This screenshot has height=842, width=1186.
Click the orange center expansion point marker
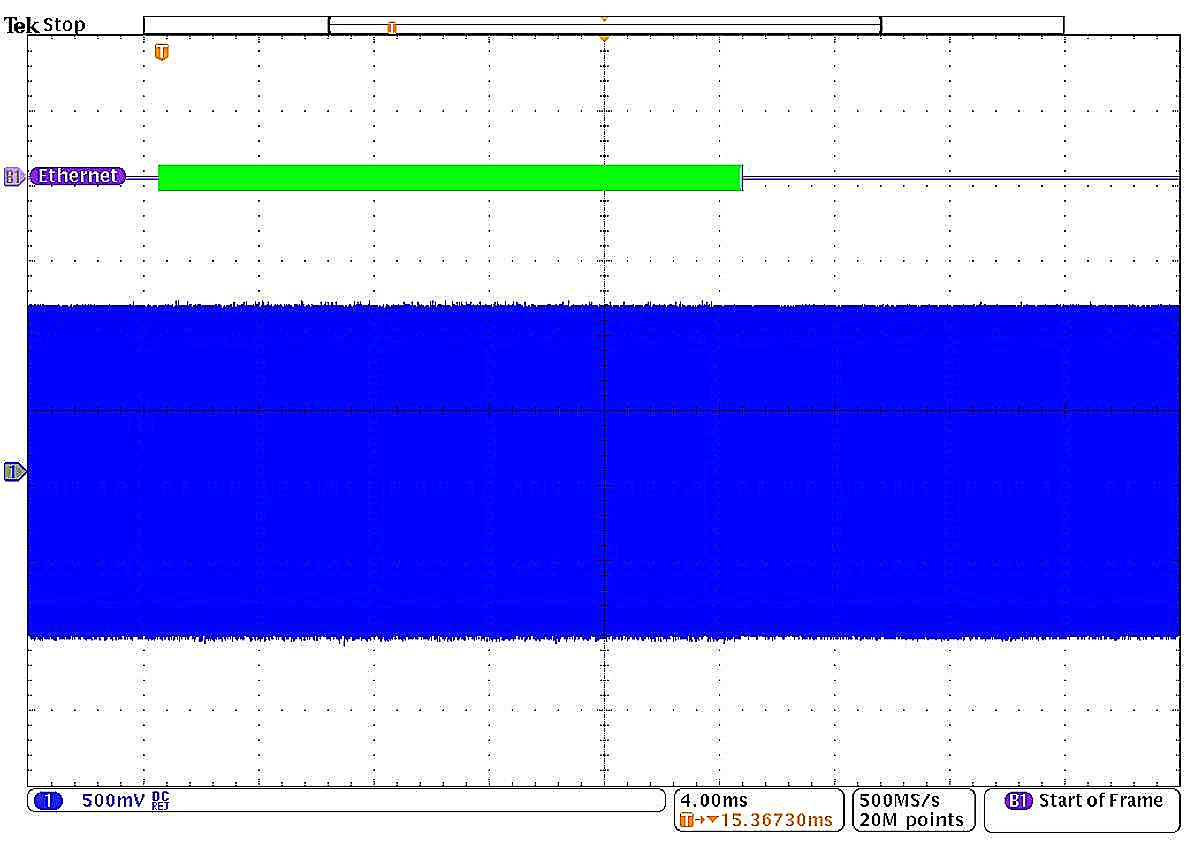pyautogui.click(x=604, y=39)
